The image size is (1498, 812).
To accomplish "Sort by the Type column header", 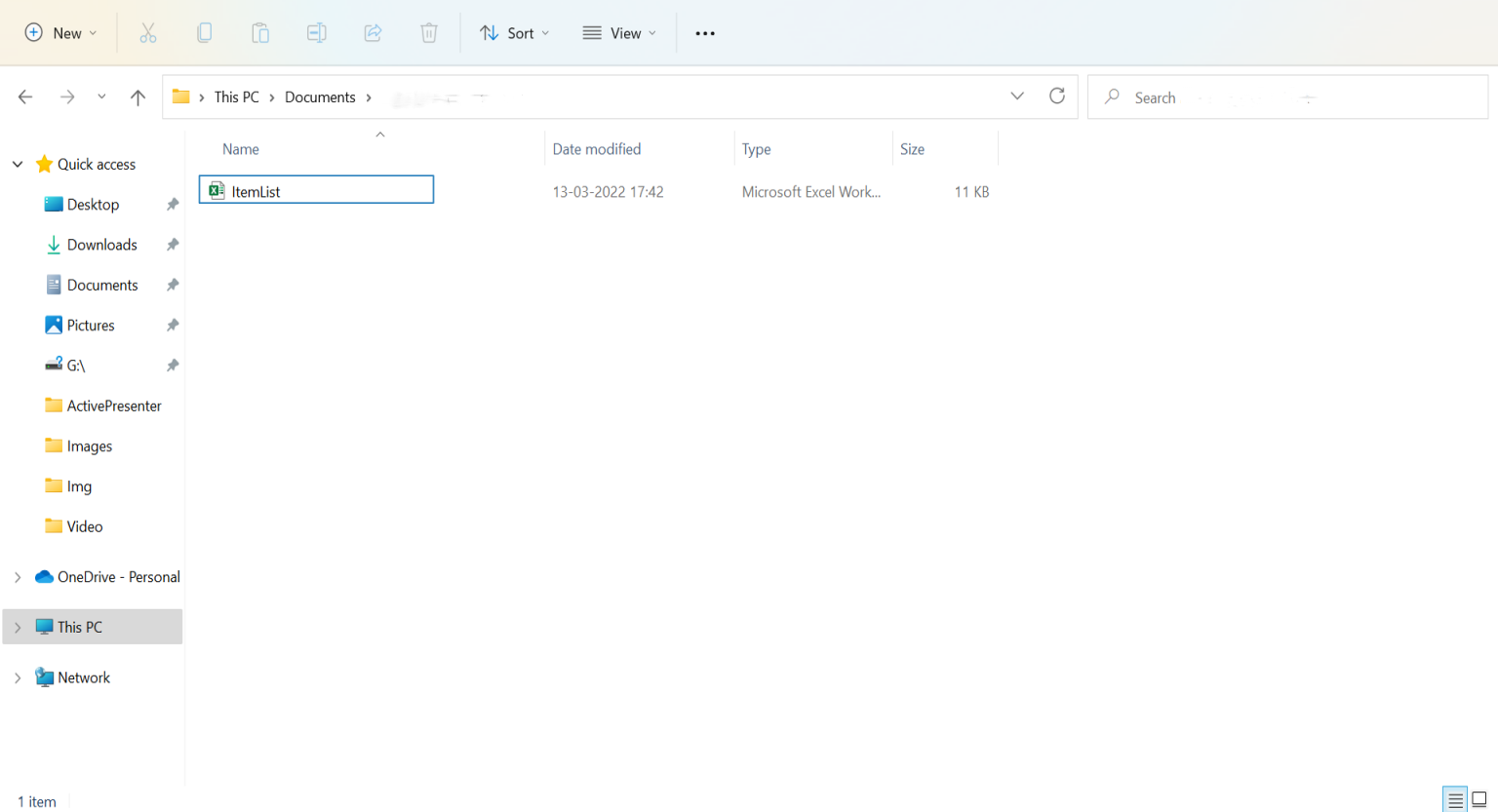I will click(x=757, y=149).
